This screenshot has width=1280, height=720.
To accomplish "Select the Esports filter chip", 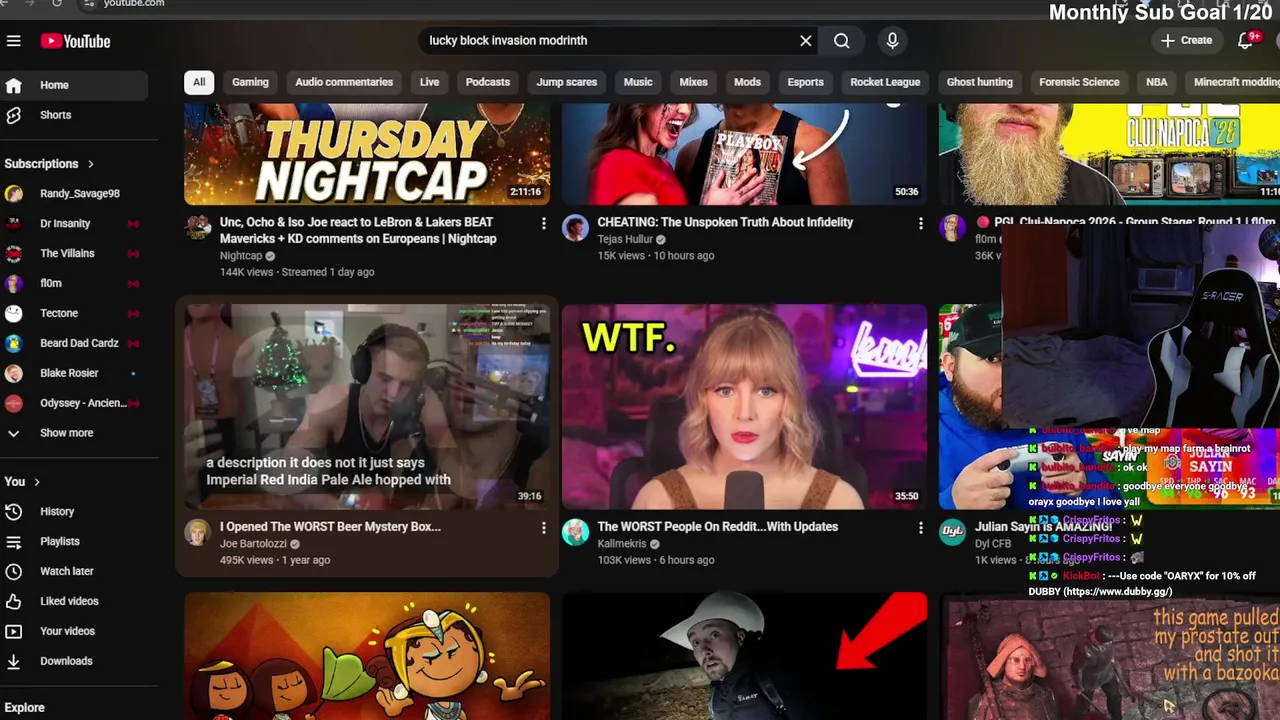I will coord(805,82).
